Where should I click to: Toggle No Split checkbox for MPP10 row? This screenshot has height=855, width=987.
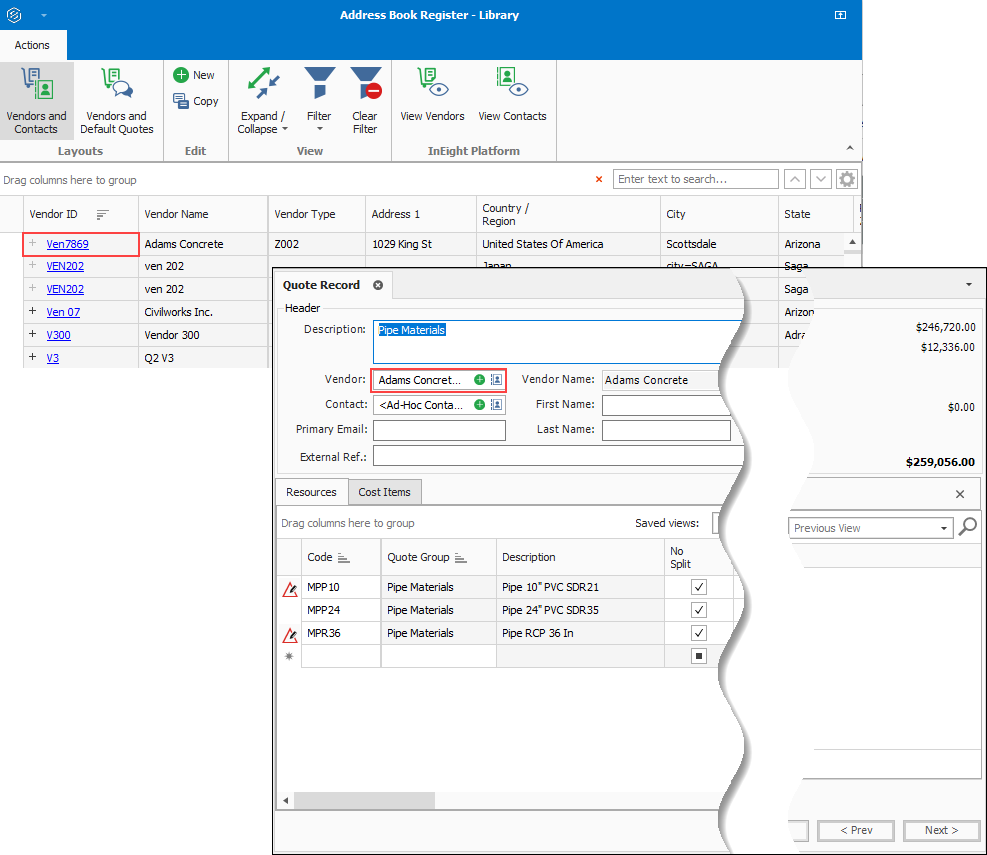point(699,587)
